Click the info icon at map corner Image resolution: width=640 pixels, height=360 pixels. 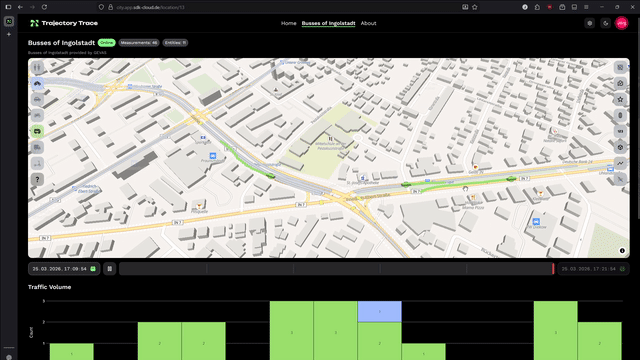click(622, 251)
